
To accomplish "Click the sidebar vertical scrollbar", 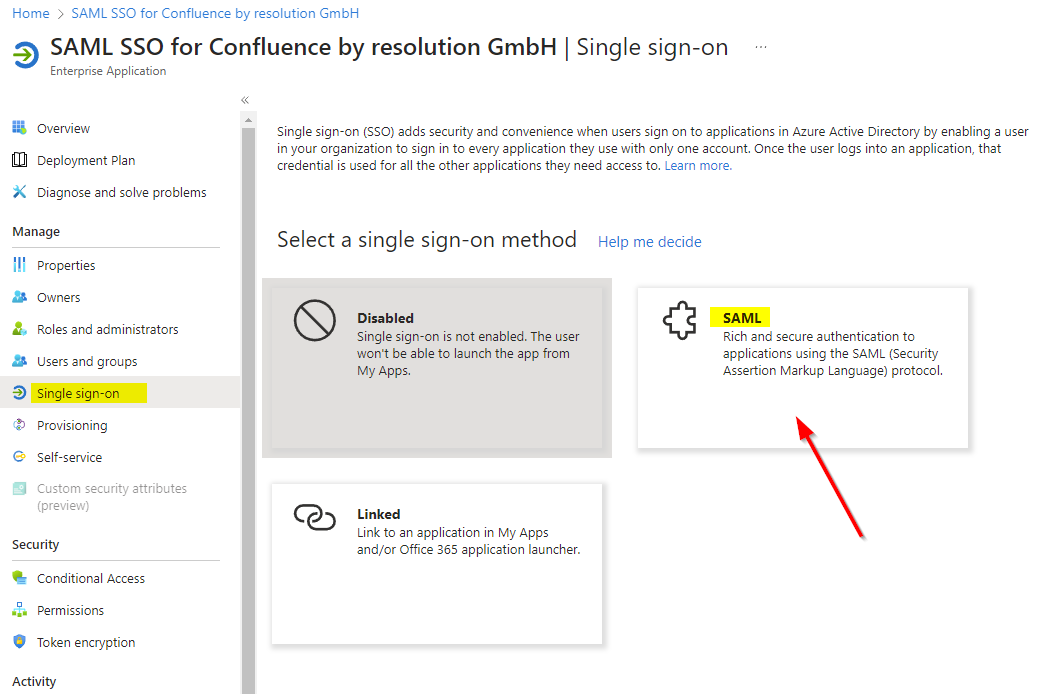I will 248,400.
